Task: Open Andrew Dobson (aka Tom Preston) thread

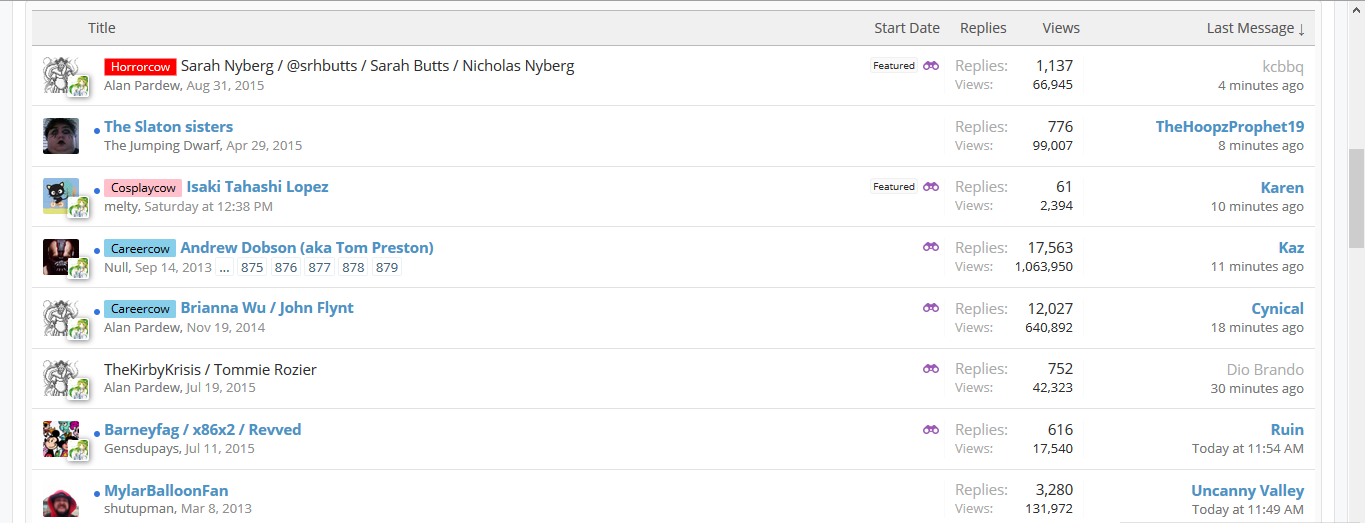Action: pyautogui.click(x=307, y=247)
